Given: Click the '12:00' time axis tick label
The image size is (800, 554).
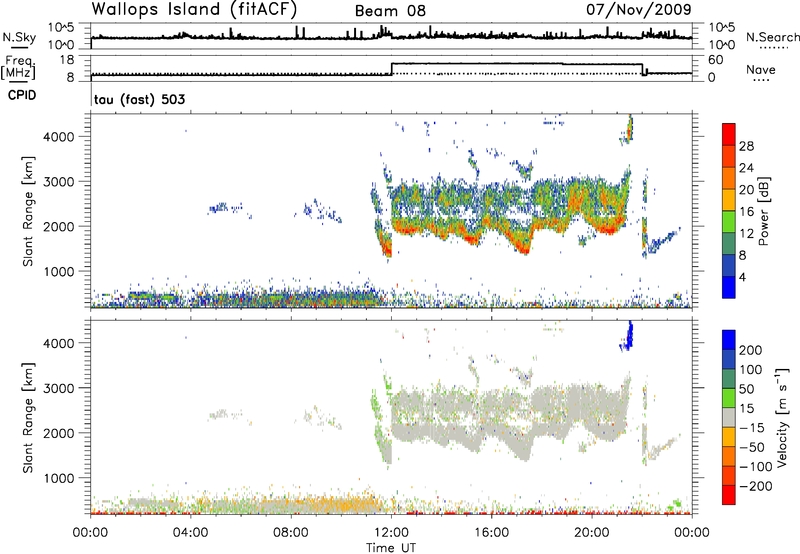Looking at the screenshot, I should (391, 533).
